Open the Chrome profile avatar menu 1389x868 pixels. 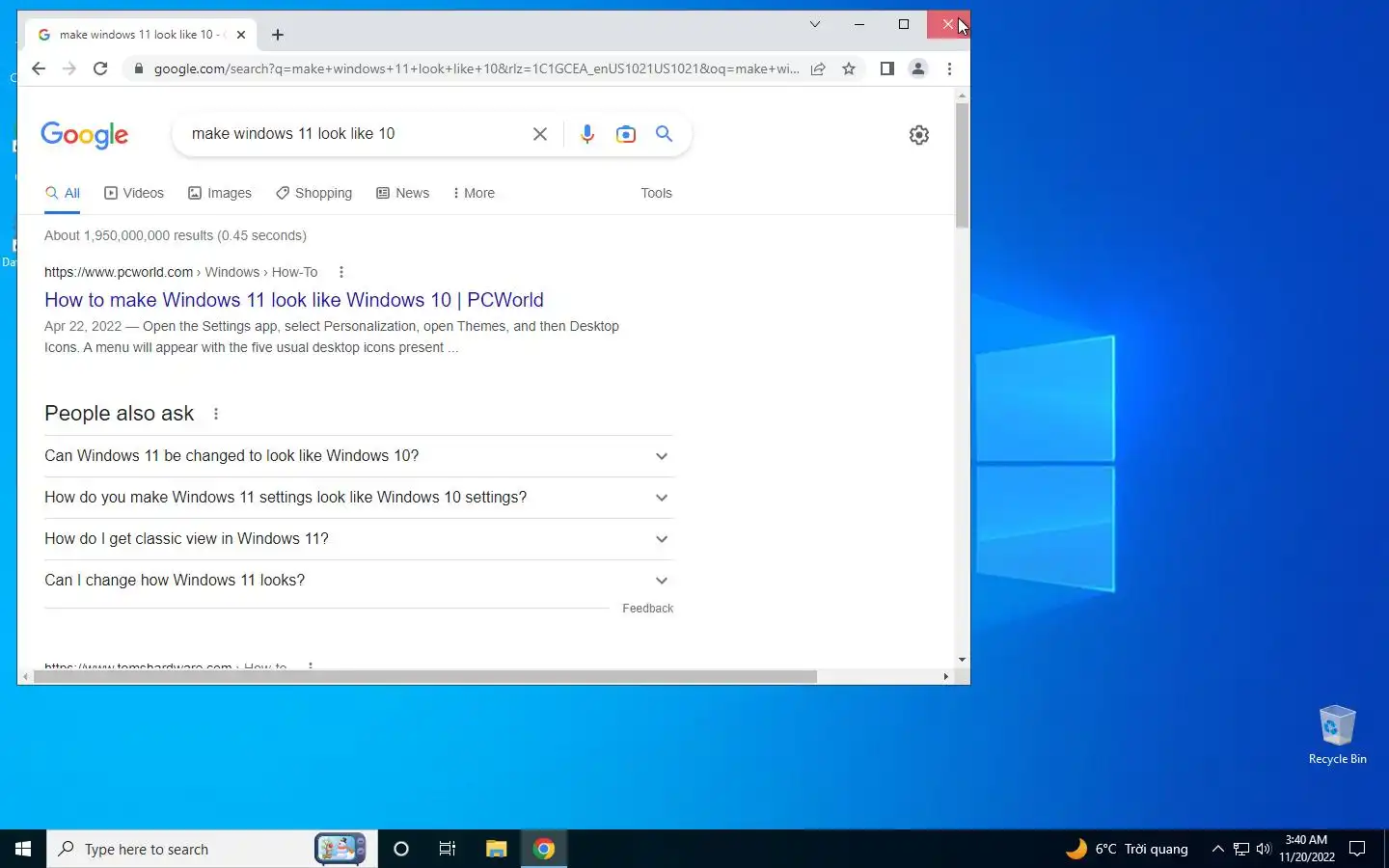click(918, 68)
